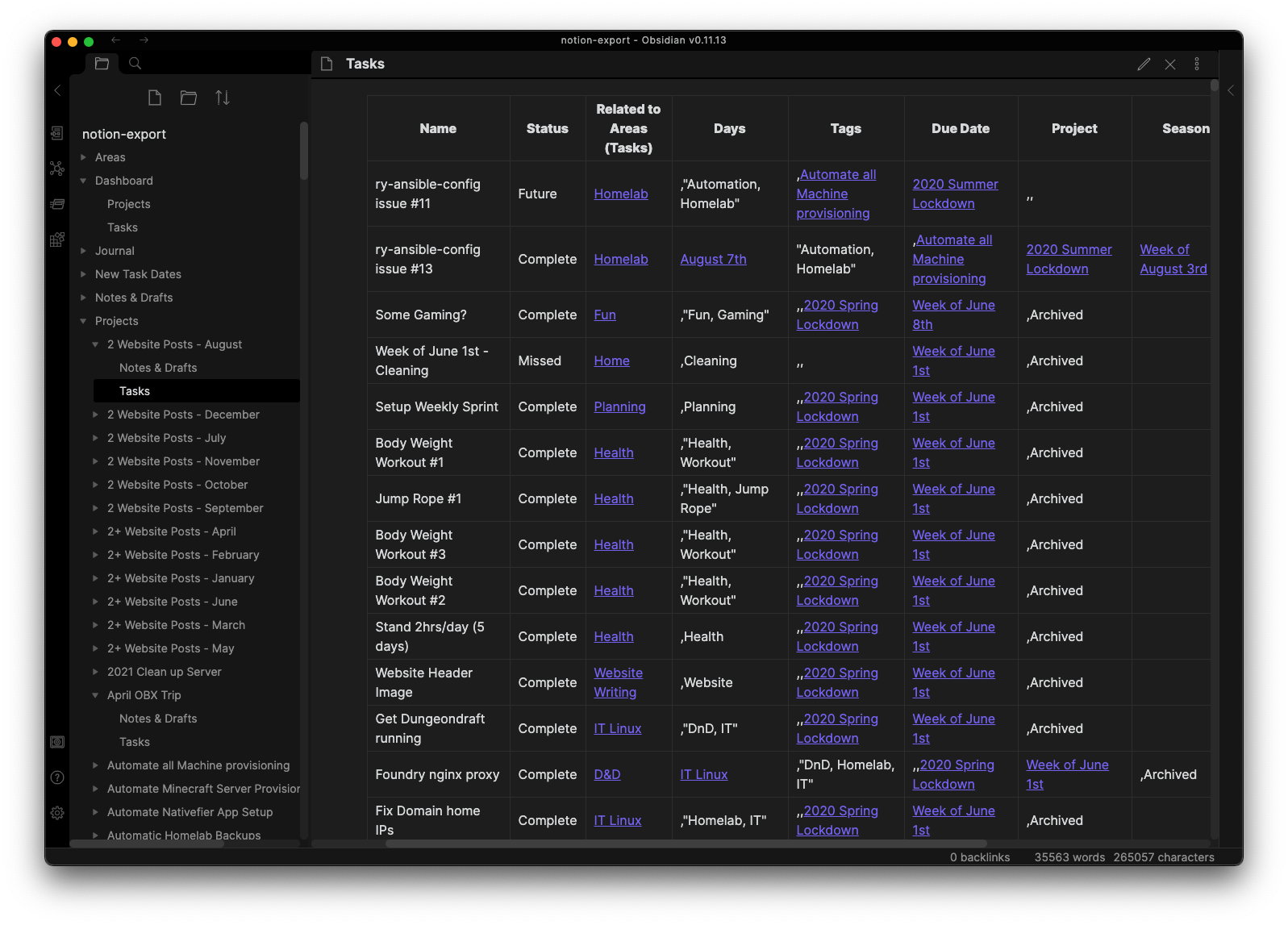Click the New note icon in file explorer
Screen dimensions: 1288x925
[155, 98]
